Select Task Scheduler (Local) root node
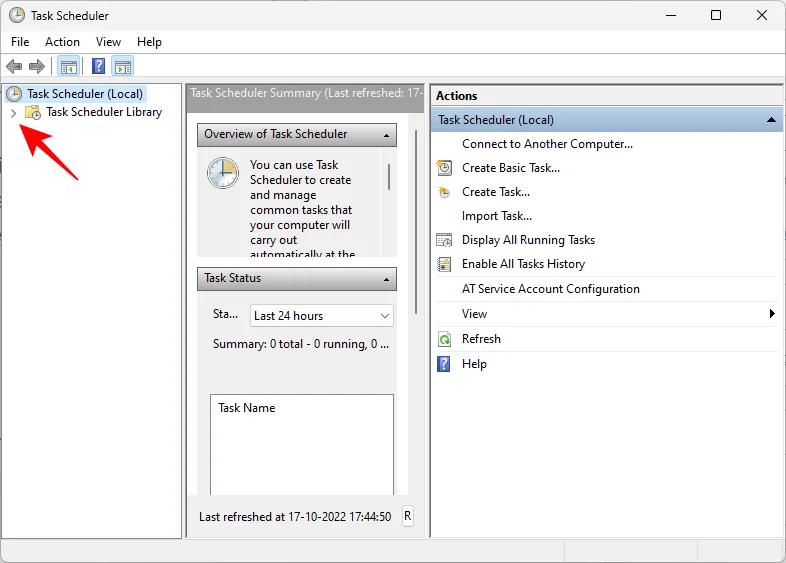This screenshot has height=563, width=786. (x=85, y=94)
